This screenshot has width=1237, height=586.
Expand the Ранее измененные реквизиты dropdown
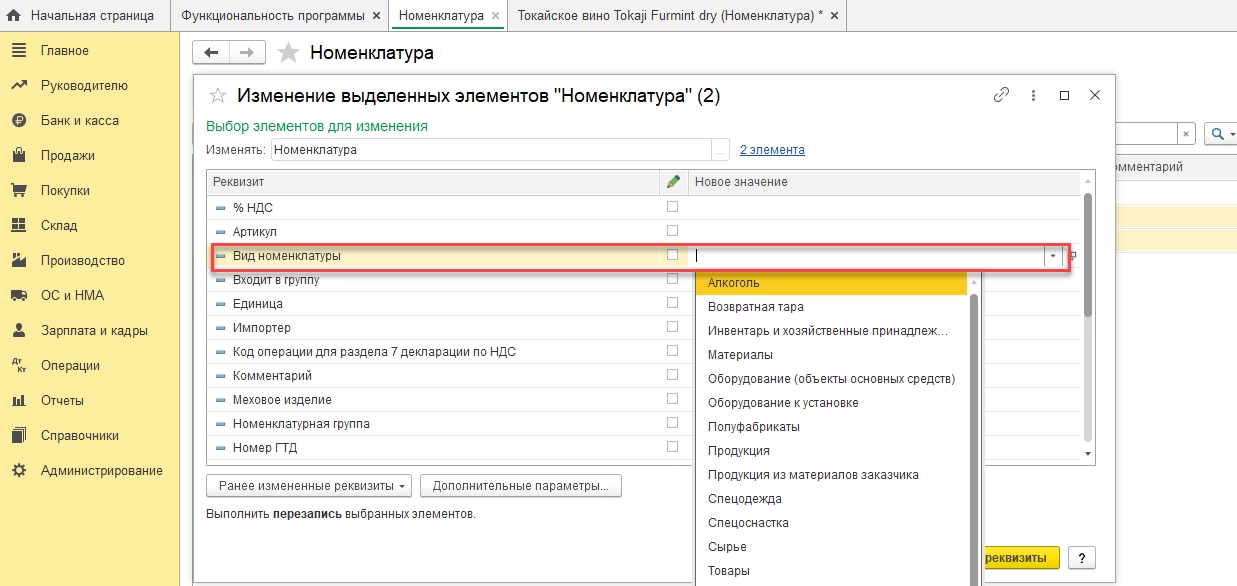point(310,486)
